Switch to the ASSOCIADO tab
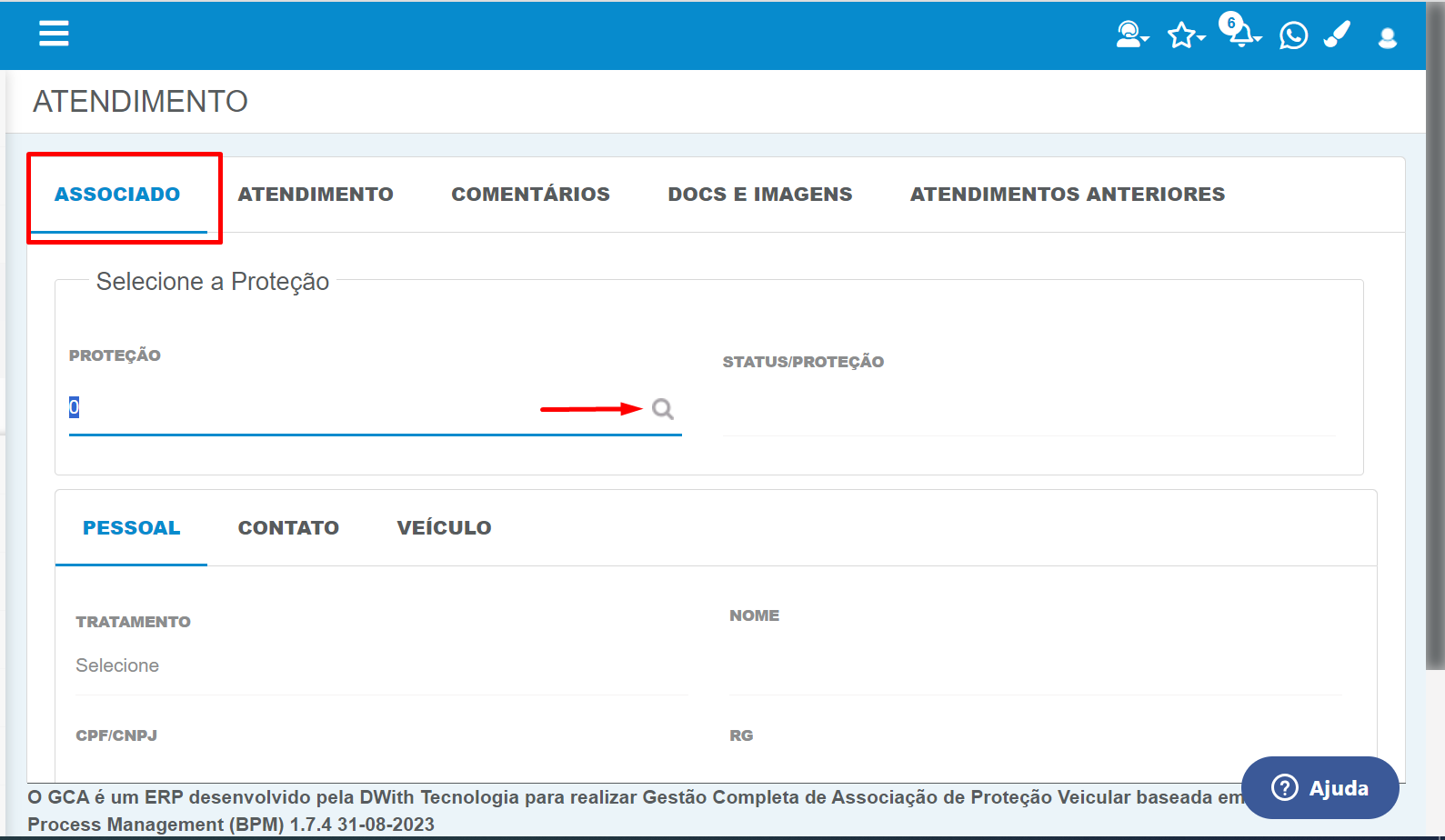The width and height of the screenshot is (1445, 840). click(x=117, y=195)
